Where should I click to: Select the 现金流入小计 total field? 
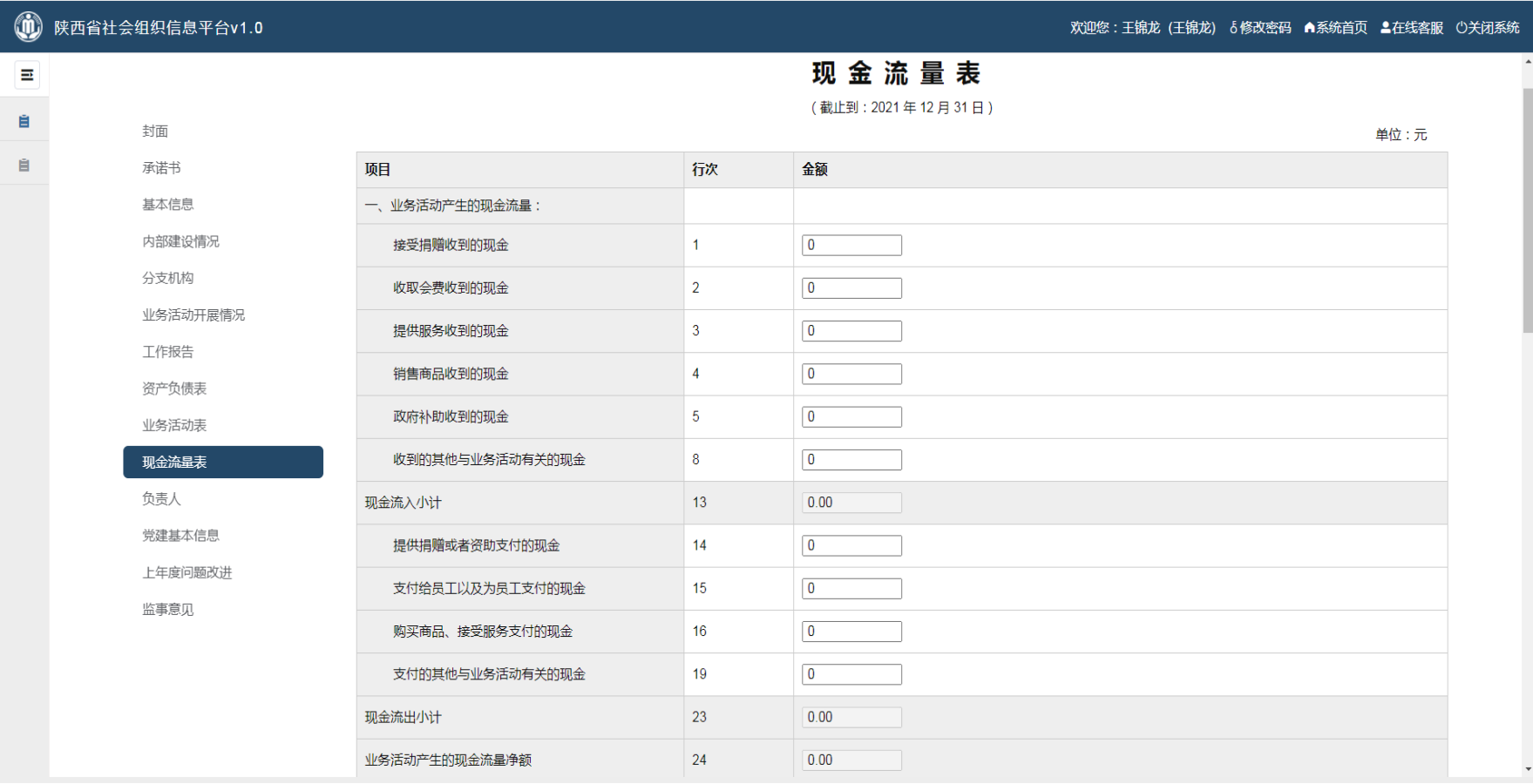851,503
